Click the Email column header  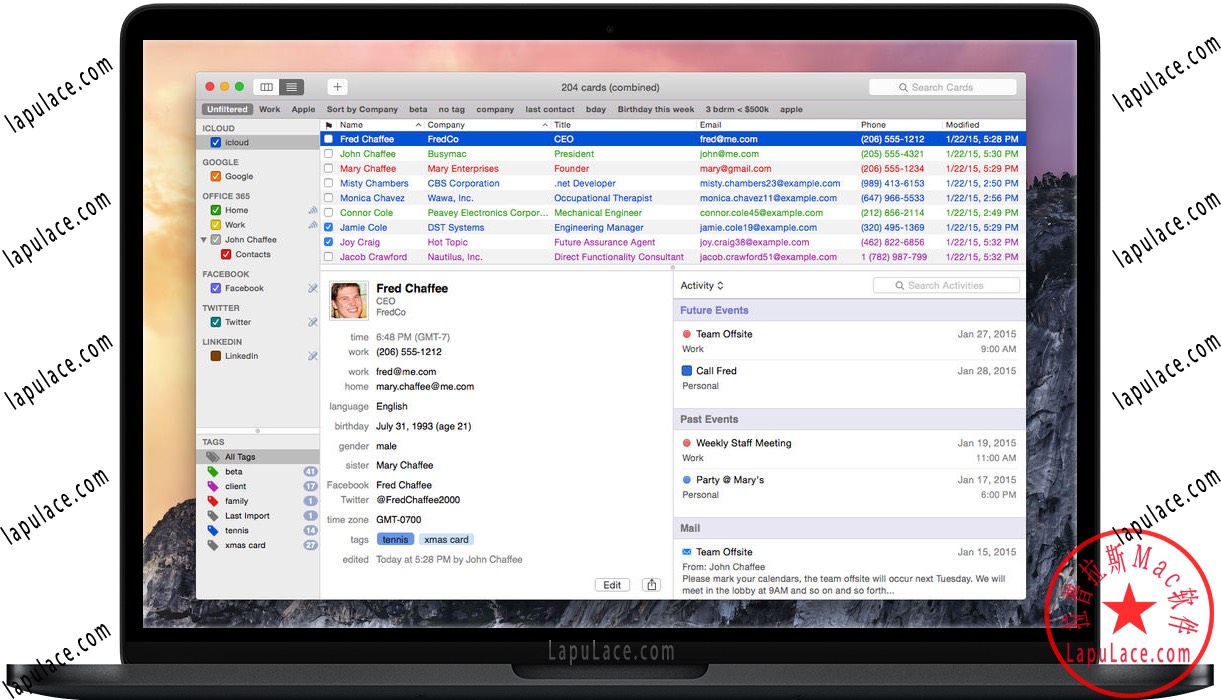[777, 125]
